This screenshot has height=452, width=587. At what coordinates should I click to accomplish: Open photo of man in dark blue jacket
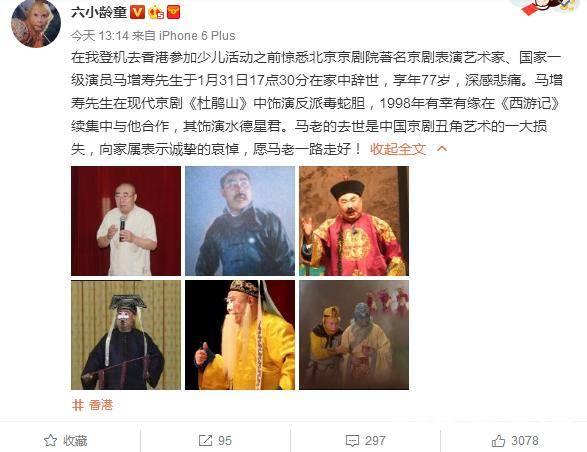(240, 221)
